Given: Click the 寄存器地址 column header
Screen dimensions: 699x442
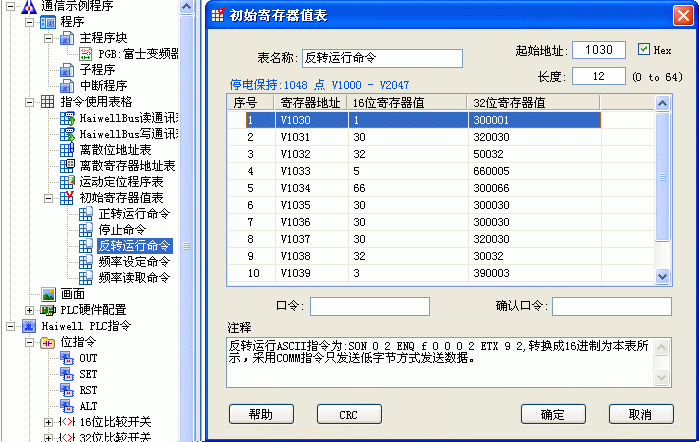Looking at the screenshot, I should point(311,103).
